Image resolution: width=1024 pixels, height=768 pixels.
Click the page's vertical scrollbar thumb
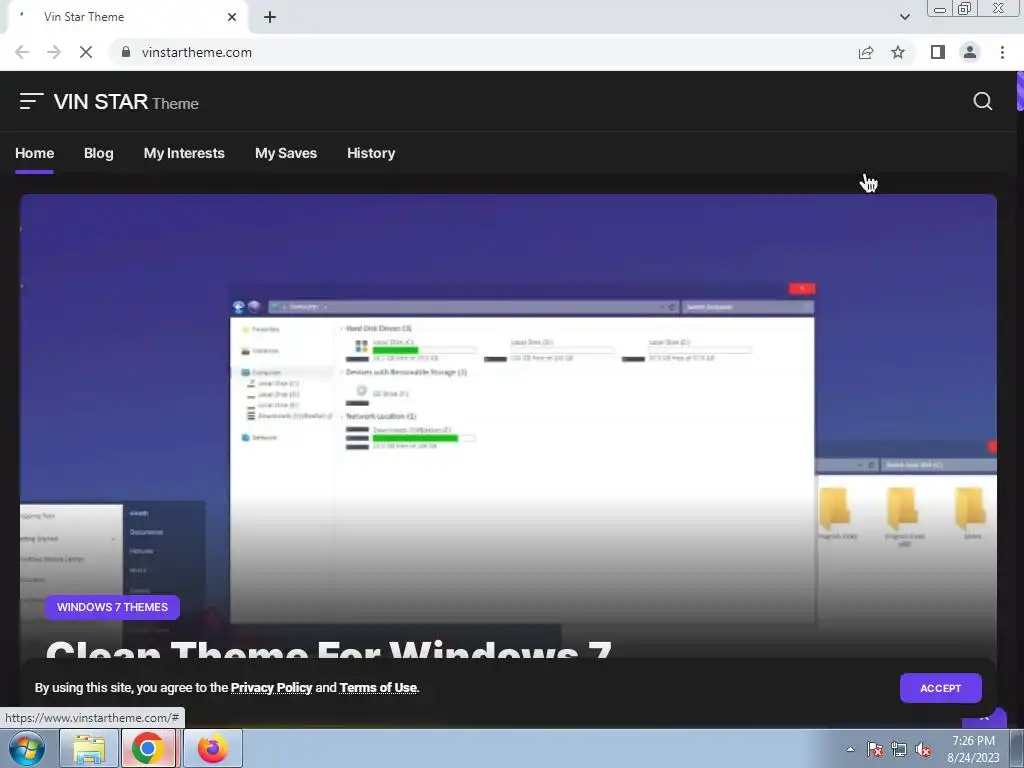tap(1019, 91)
